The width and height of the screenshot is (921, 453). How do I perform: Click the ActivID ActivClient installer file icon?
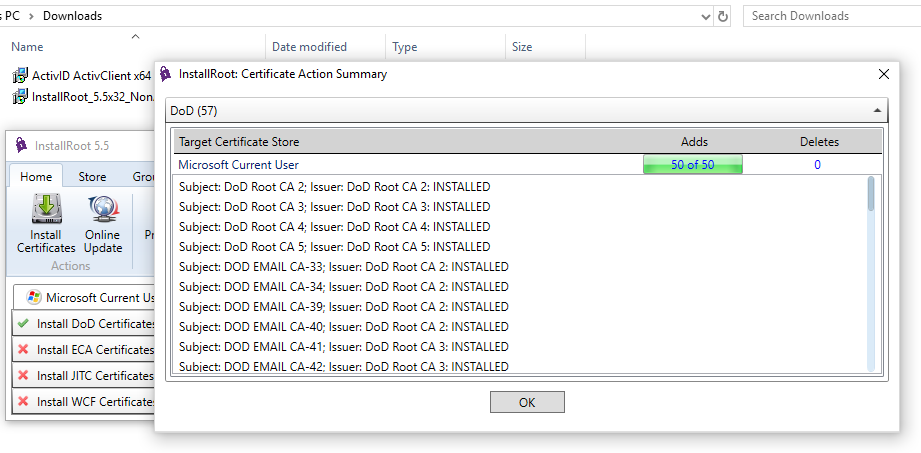[20, 75]
